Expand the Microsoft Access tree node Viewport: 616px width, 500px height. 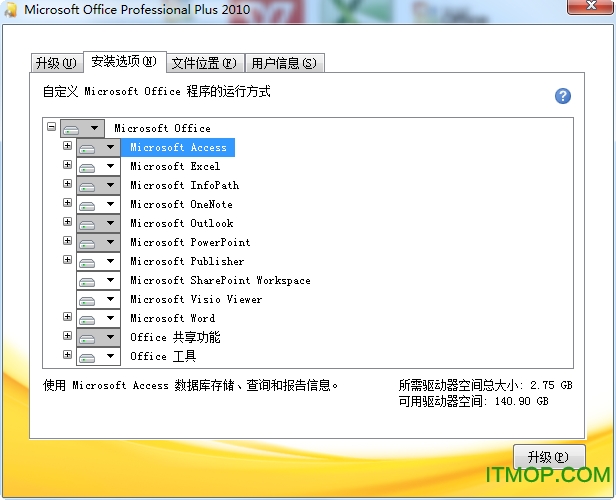68,146
